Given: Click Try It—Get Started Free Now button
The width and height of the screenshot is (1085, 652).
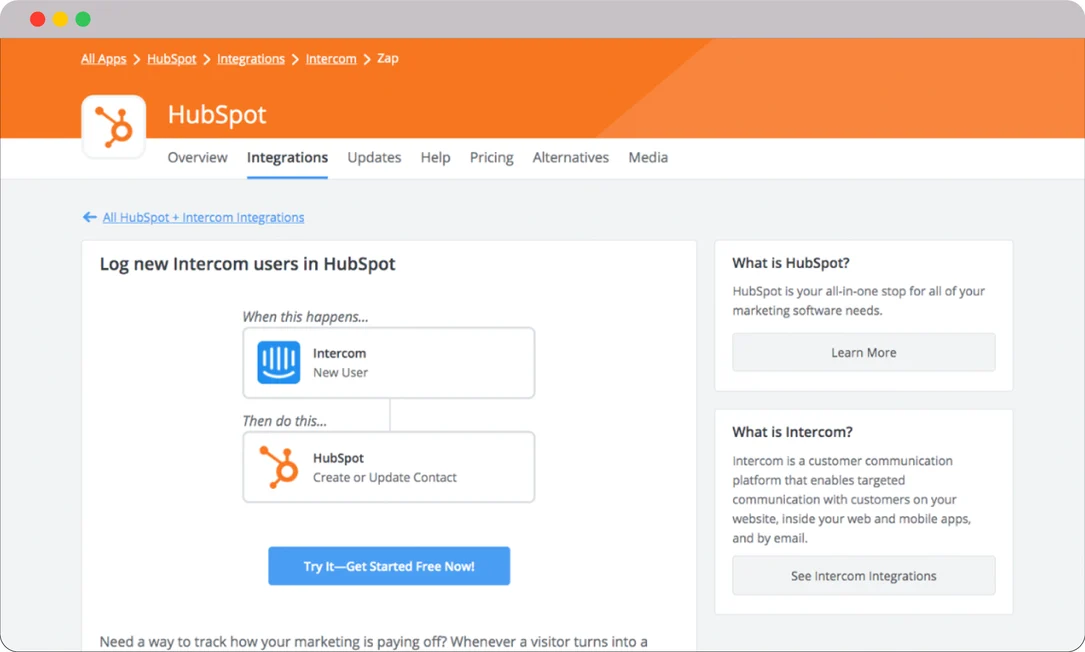Looking at the screenshot, I should click(389, 566).
